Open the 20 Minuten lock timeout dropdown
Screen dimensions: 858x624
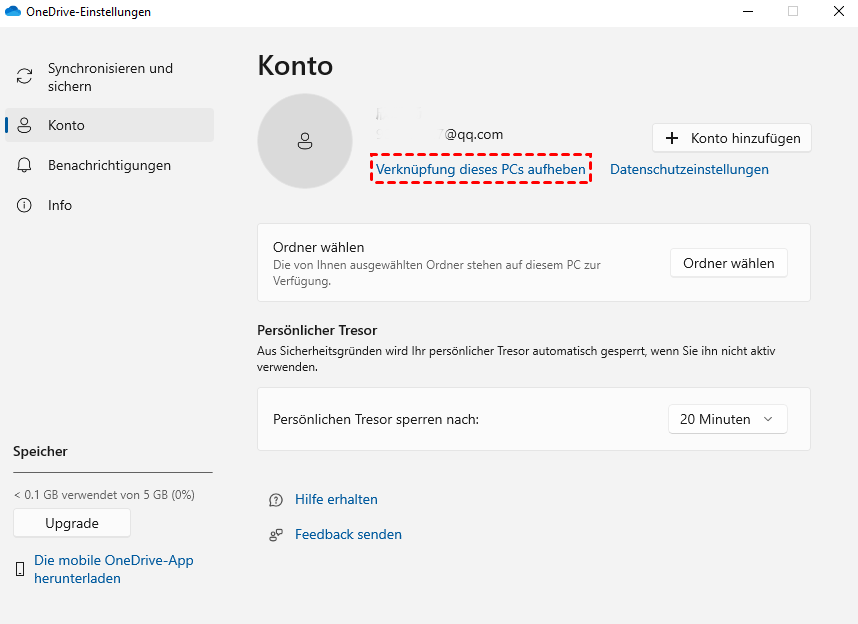727,419
